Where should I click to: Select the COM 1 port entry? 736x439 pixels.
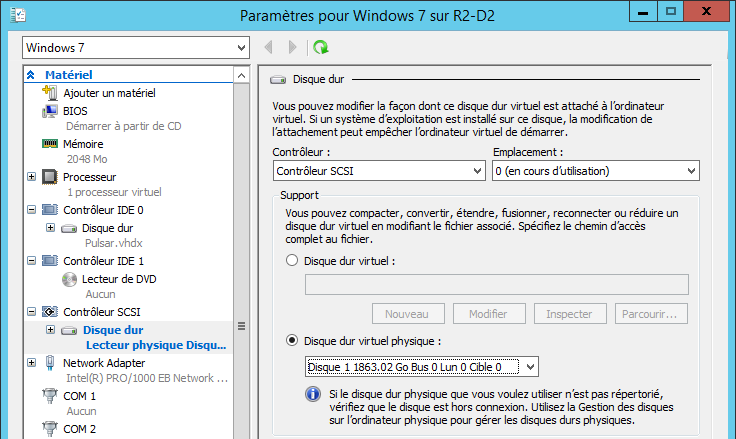[x=79, y=396]
